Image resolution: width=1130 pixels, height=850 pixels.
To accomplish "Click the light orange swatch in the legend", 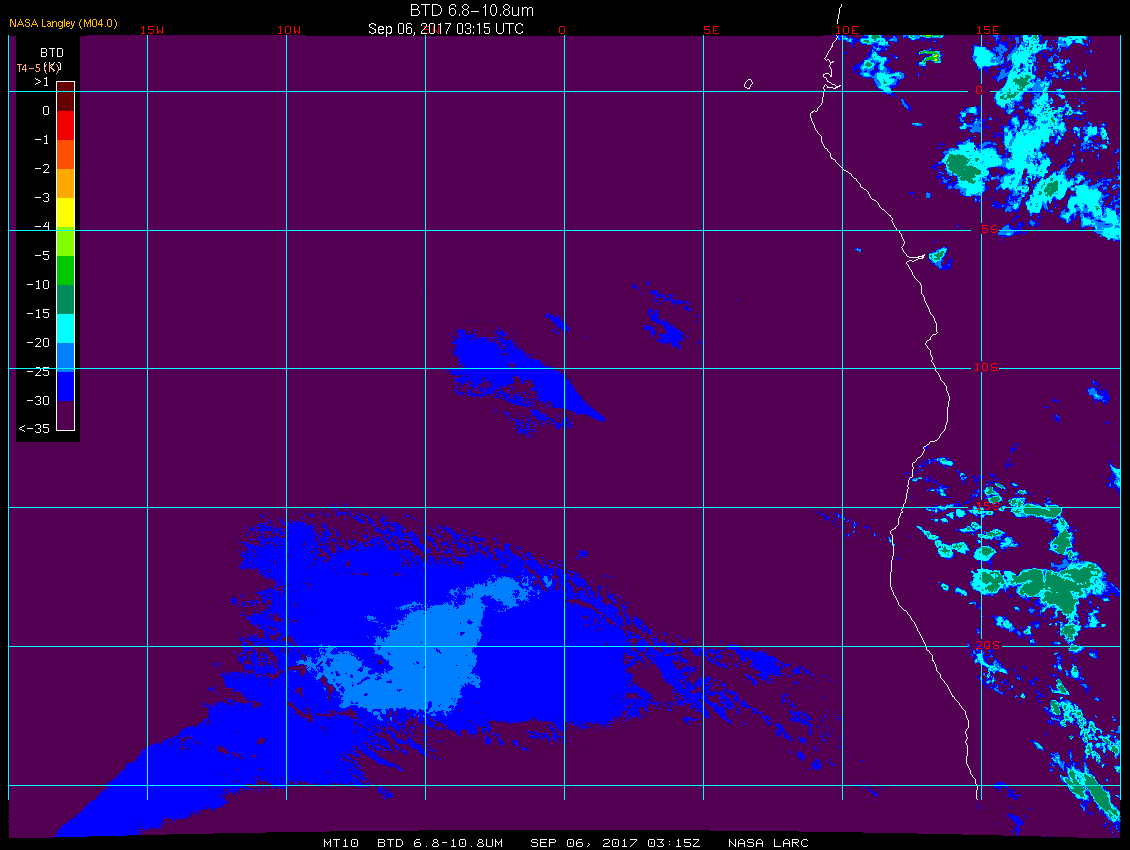I will (x=66, y=183).
